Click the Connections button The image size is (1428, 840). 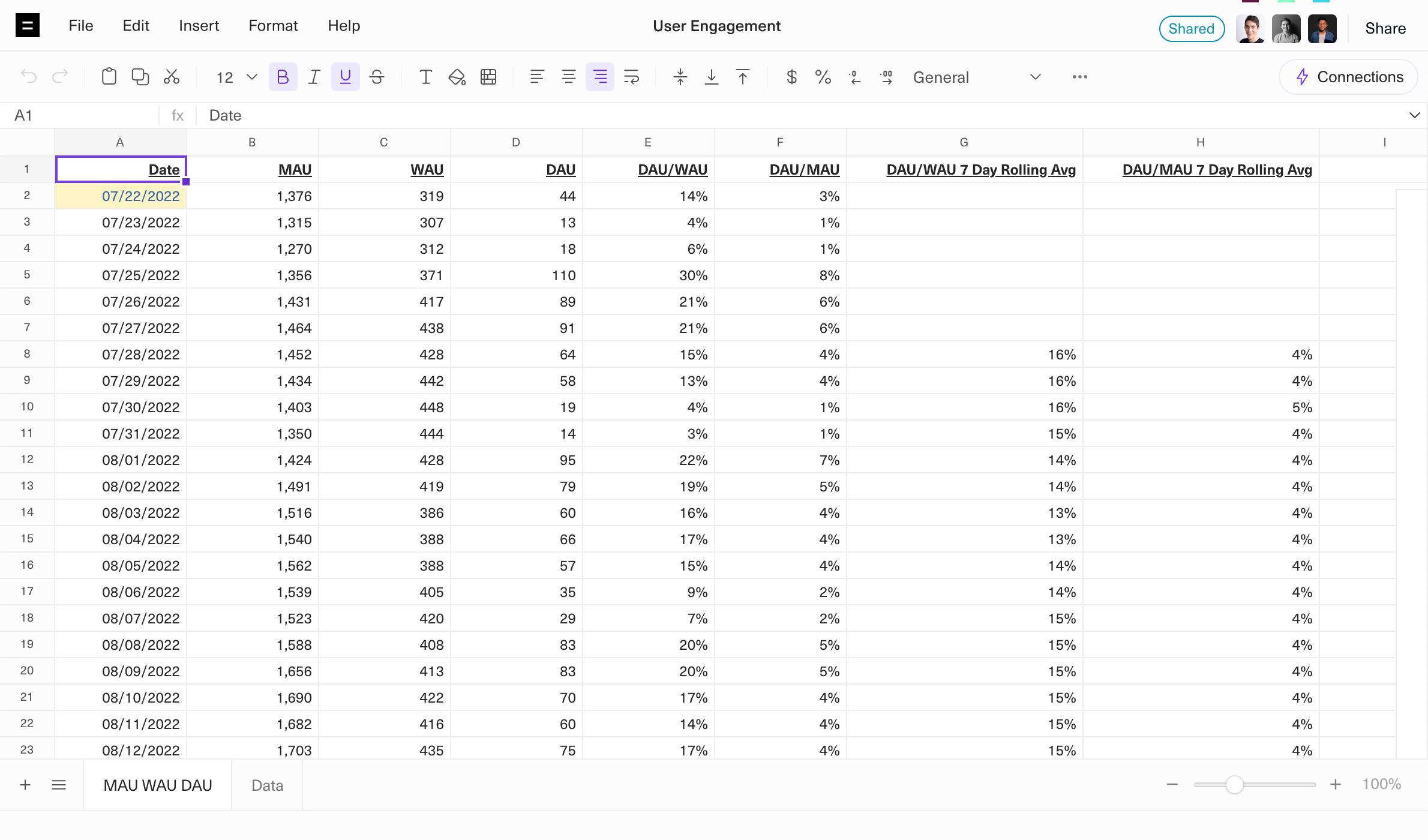[x=1349, y=77]
